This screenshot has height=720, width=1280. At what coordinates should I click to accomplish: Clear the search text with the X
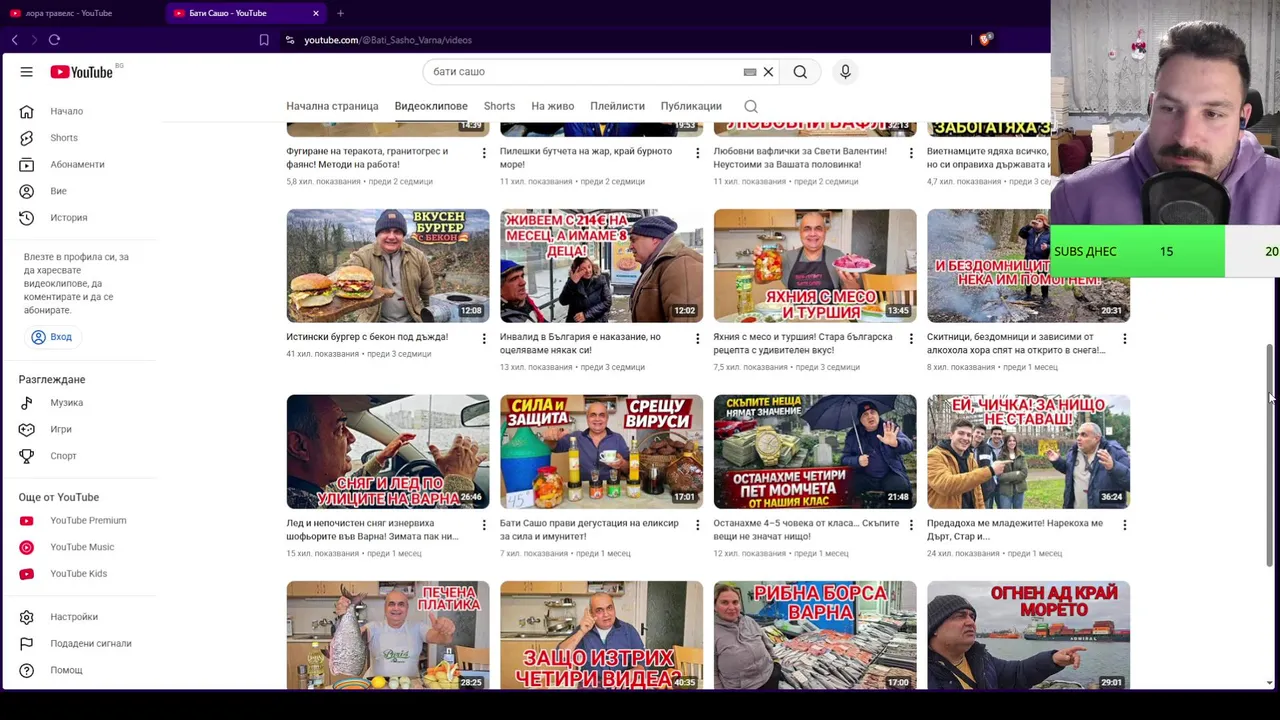[x=768, y=72]
